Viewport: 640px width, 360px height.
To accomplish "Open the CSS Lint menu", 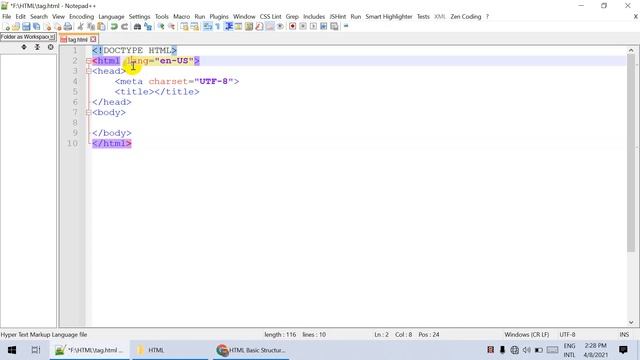I will coord(270,17).
